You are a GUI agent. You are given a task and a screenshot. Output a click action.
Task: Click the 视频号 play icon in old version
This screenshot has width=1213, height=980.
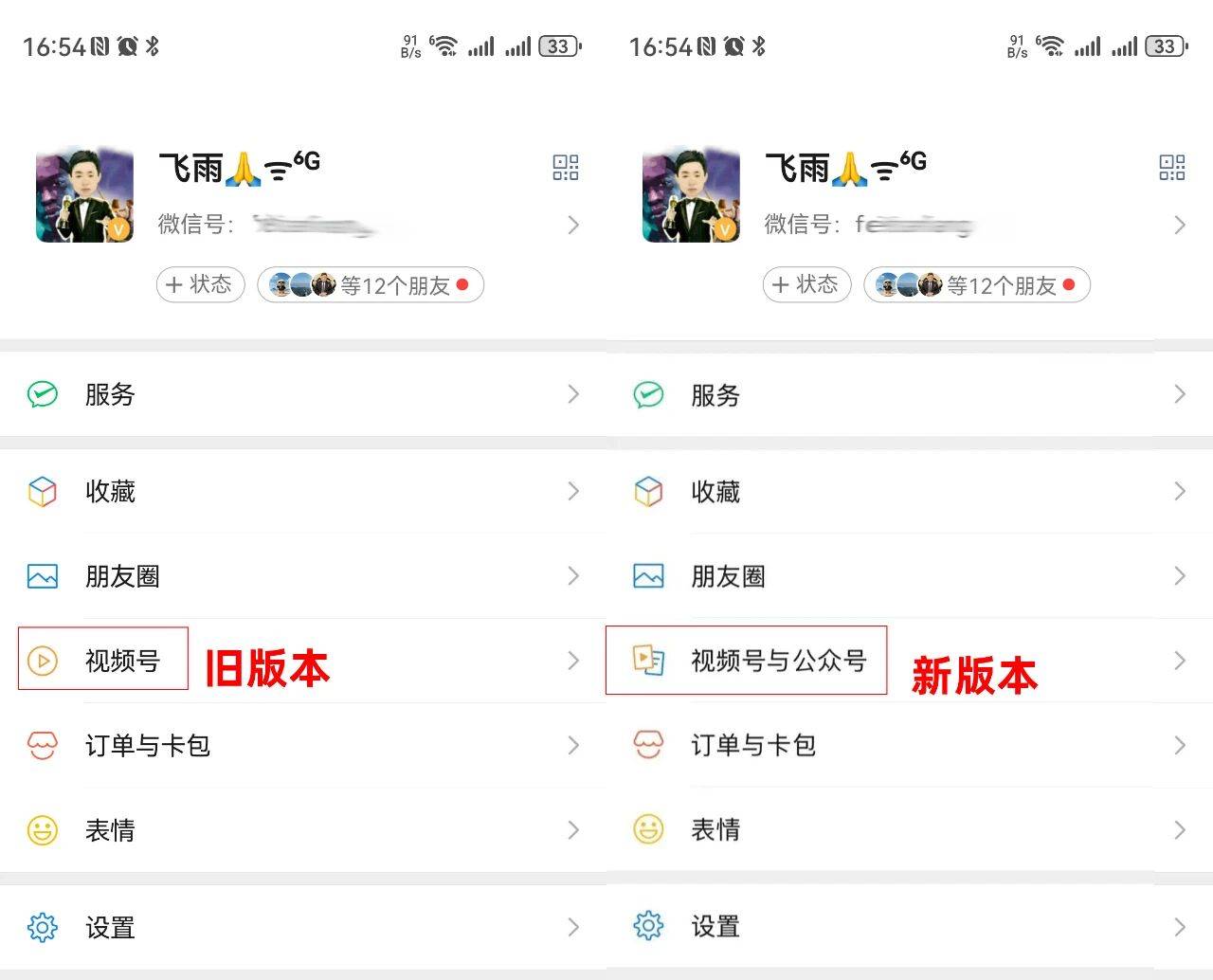pyautogui.click(x=43, y=660)
